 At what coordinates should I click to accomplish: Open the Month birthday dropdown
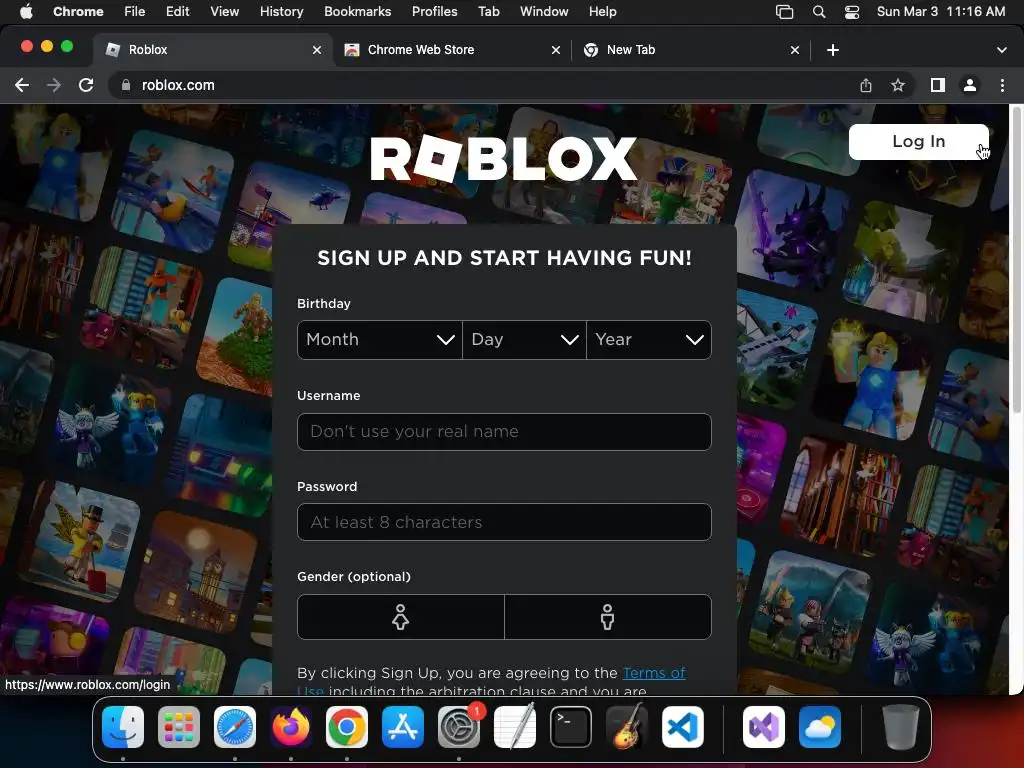coord(379,340)
